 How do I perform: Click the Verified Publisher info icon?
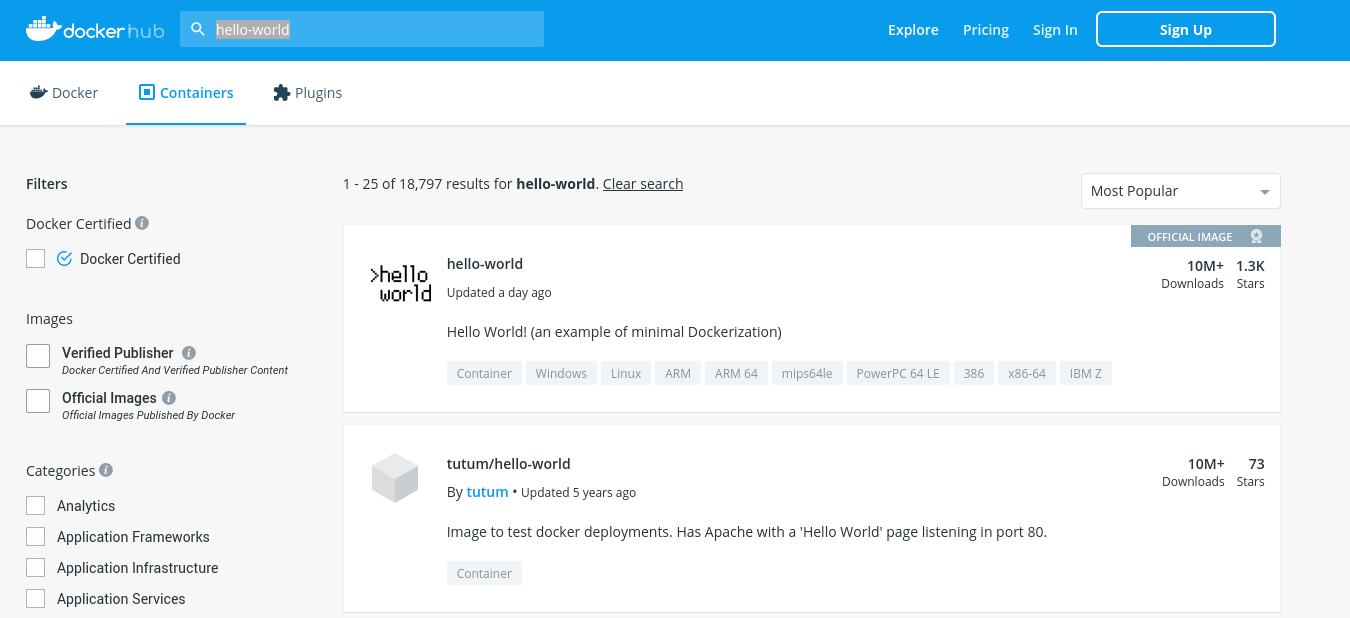pyautogui.click(x=189, y=353)
